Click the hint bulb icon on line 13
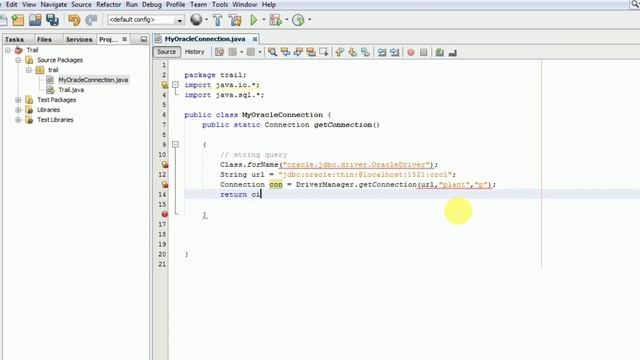Screen dimensions: 640x360 164,184
